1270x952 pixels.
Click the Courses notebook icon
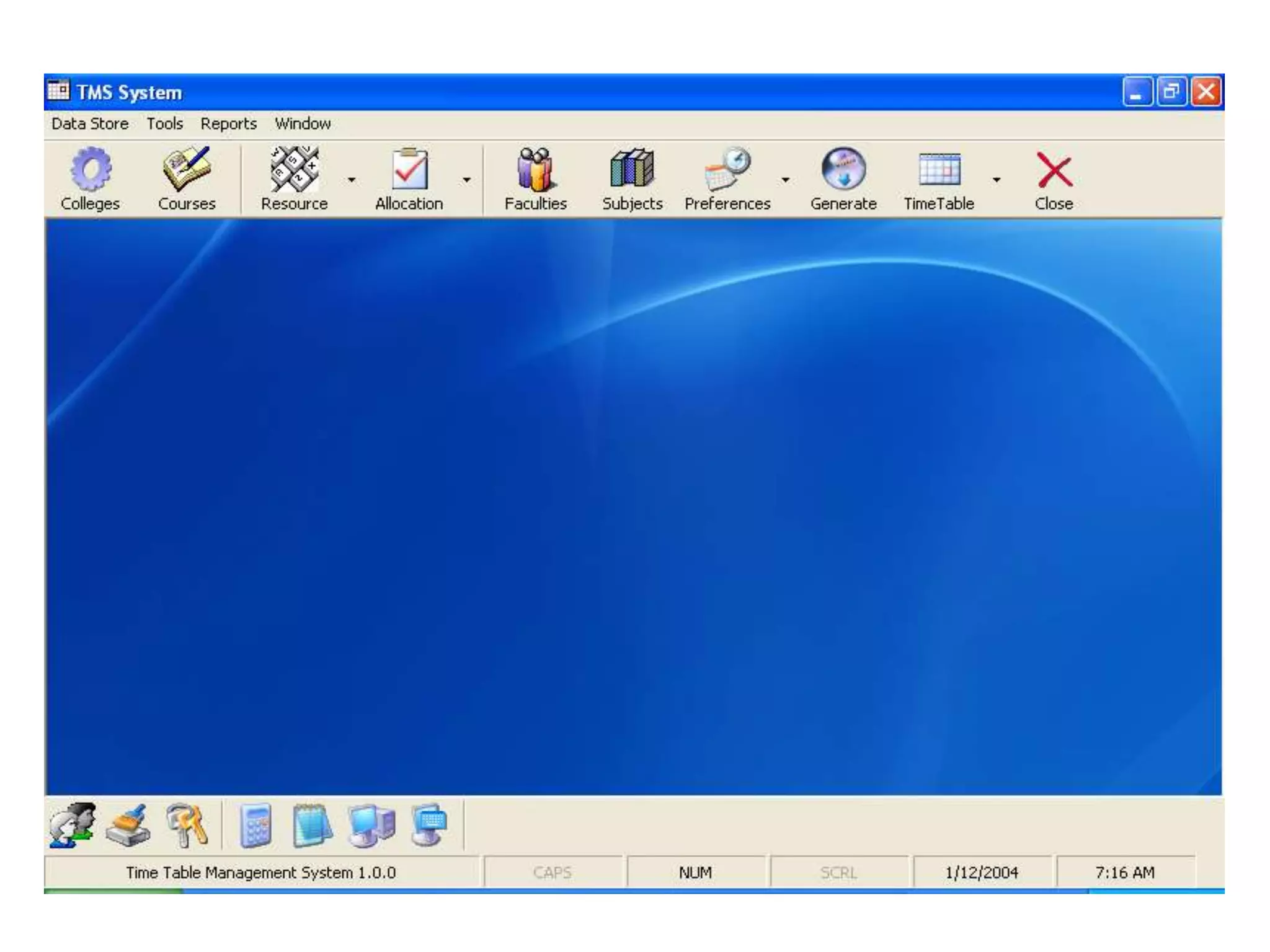186,170
